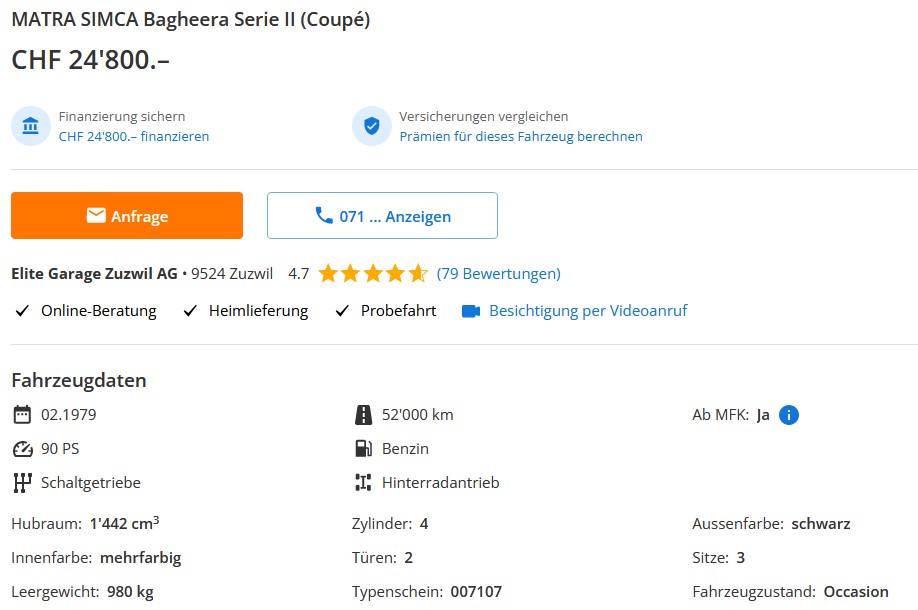
Task: Click the road mileage icon
Action: coord(363,414)
